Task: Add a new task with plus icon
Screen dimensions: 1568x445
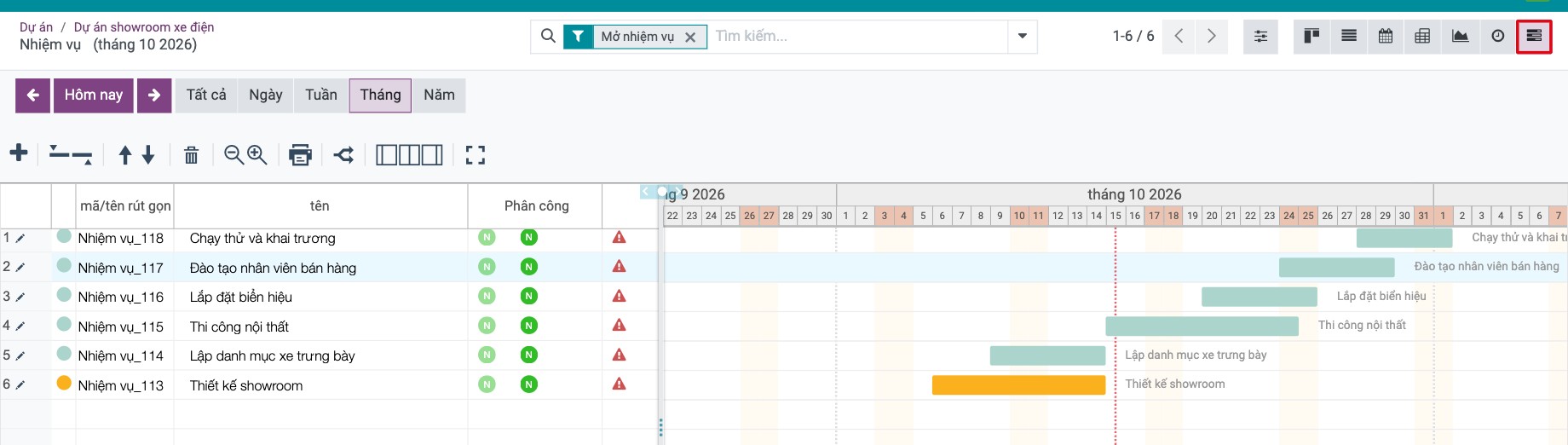Action: [x=19, y=153]
